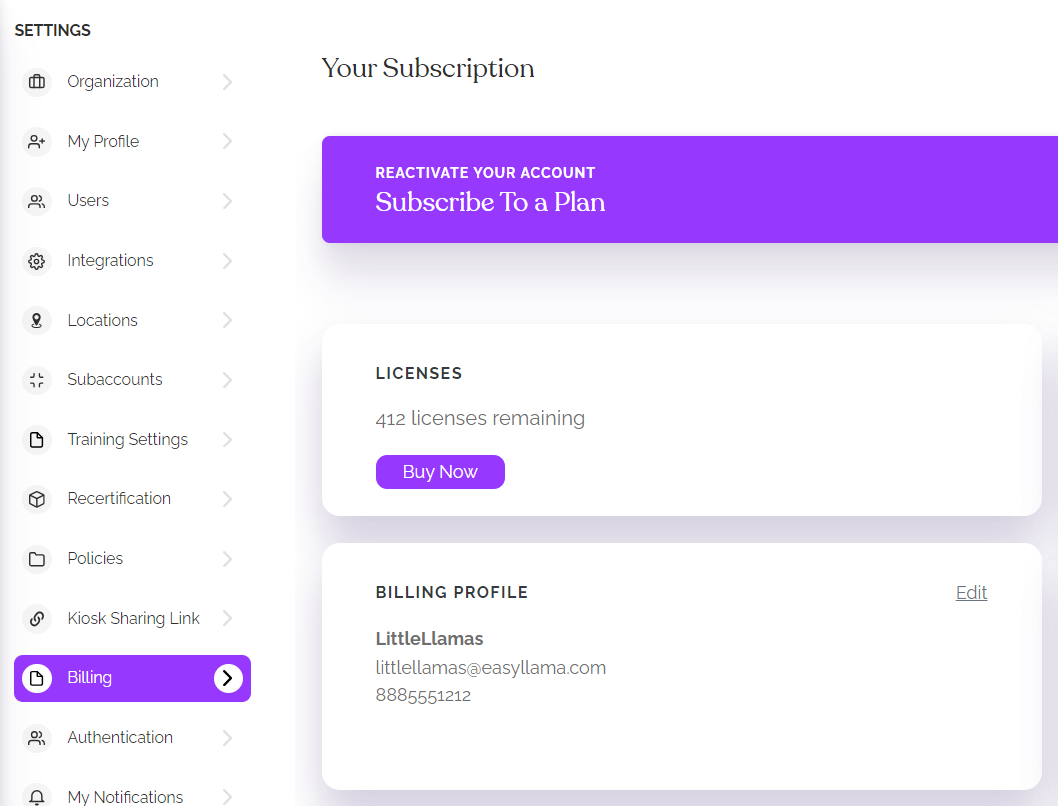The height and width of the screenshot is (806, 1058).
Task: Expand the Users chevron arrow
Action: click(x=227, y=201)
